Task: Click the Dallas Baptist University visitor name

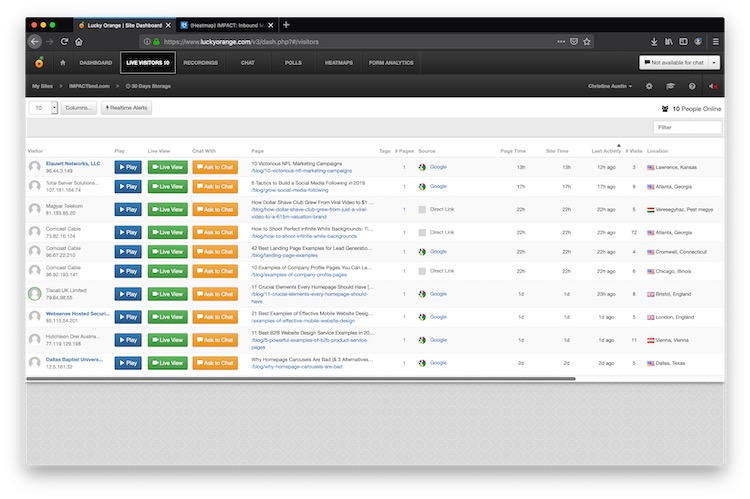Action: 74,359
